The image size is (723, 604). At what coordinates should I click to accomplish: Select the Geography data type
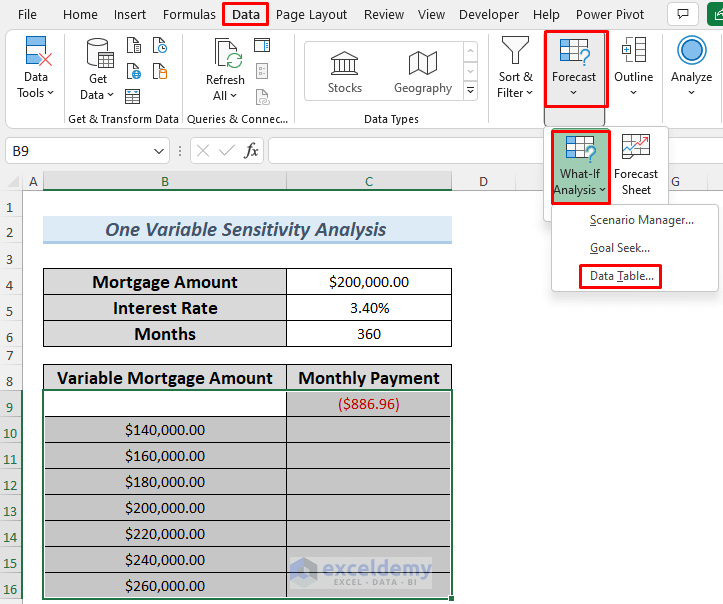tap(423, 72)
